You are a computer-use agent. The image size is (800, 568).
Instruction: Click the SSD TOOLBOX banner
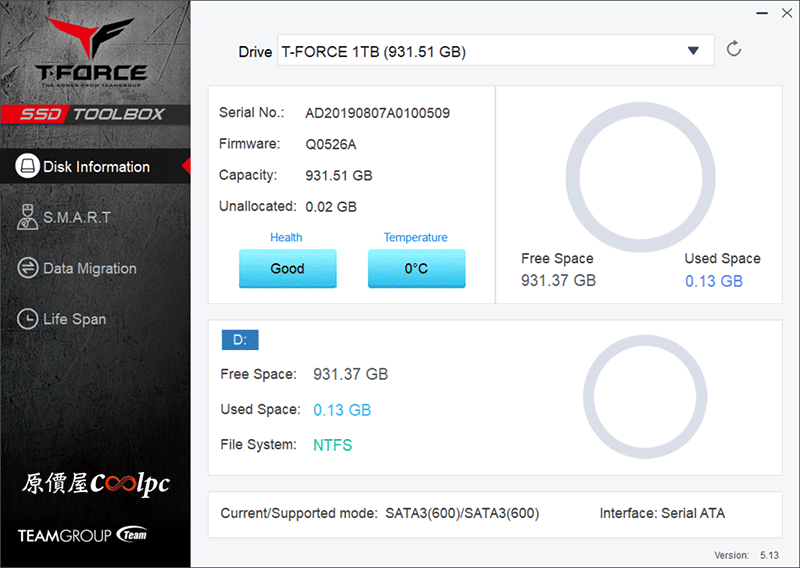95,114
